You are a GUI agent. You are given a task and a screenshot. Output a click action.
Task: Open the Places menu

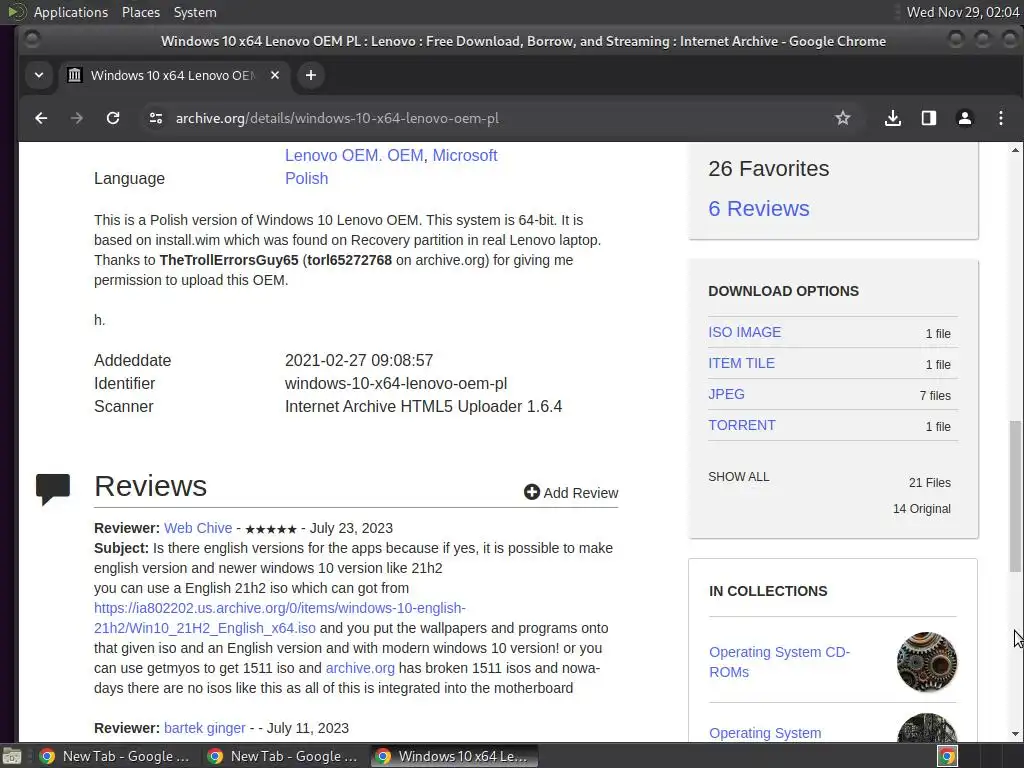coord(140,12)
